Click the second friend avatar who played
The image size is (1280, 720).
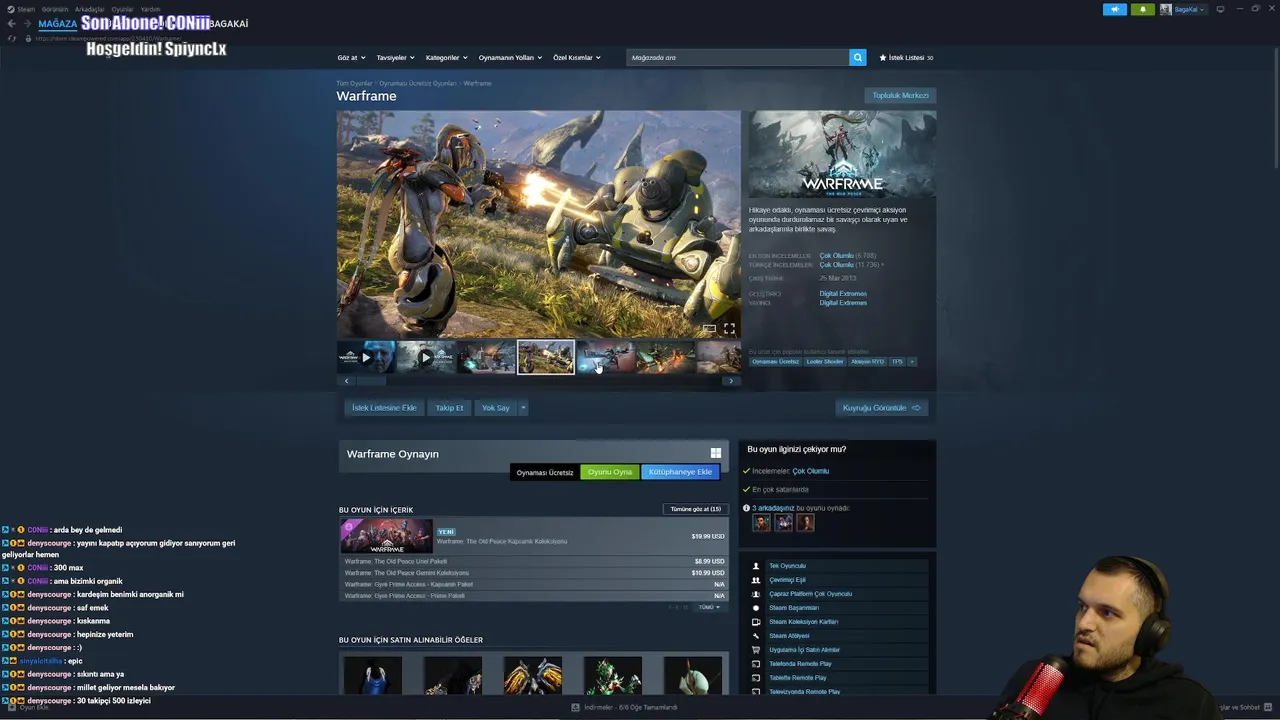coord(784,522)
